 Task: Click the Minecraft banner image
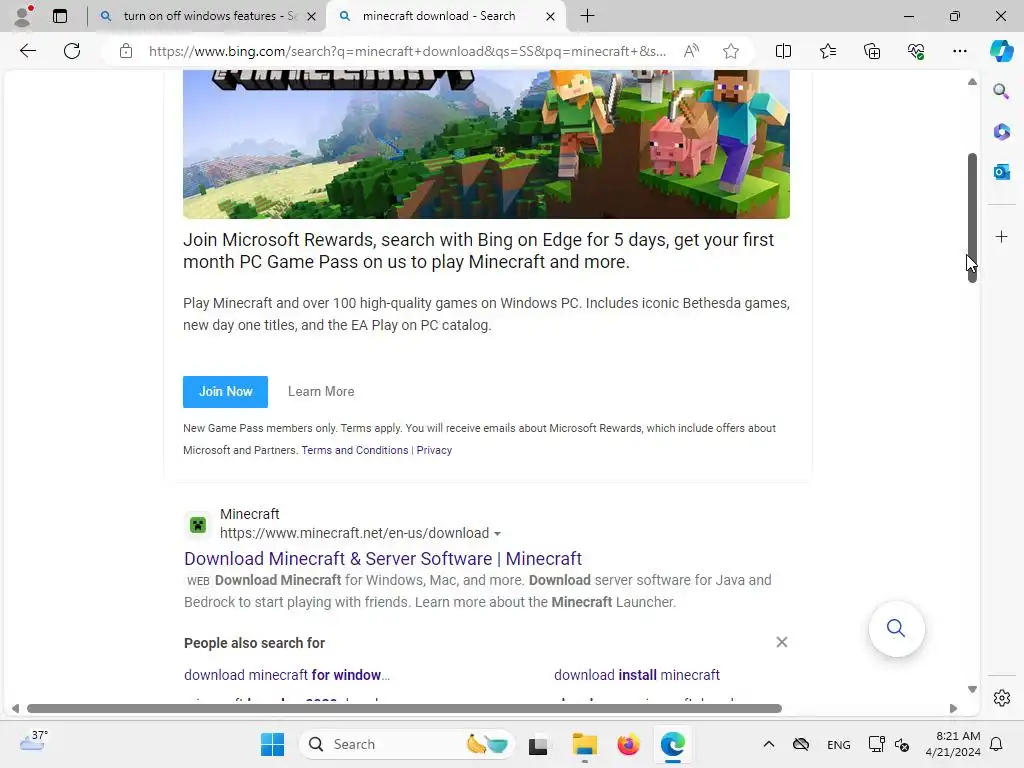pos(487,144)
